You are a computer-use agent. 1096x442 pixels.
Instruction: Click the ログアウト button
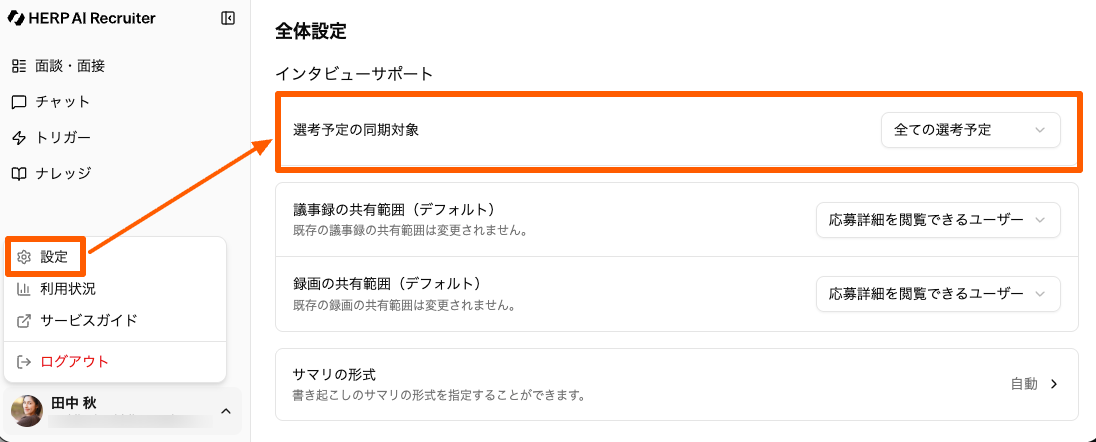click(x=74, y=361)
